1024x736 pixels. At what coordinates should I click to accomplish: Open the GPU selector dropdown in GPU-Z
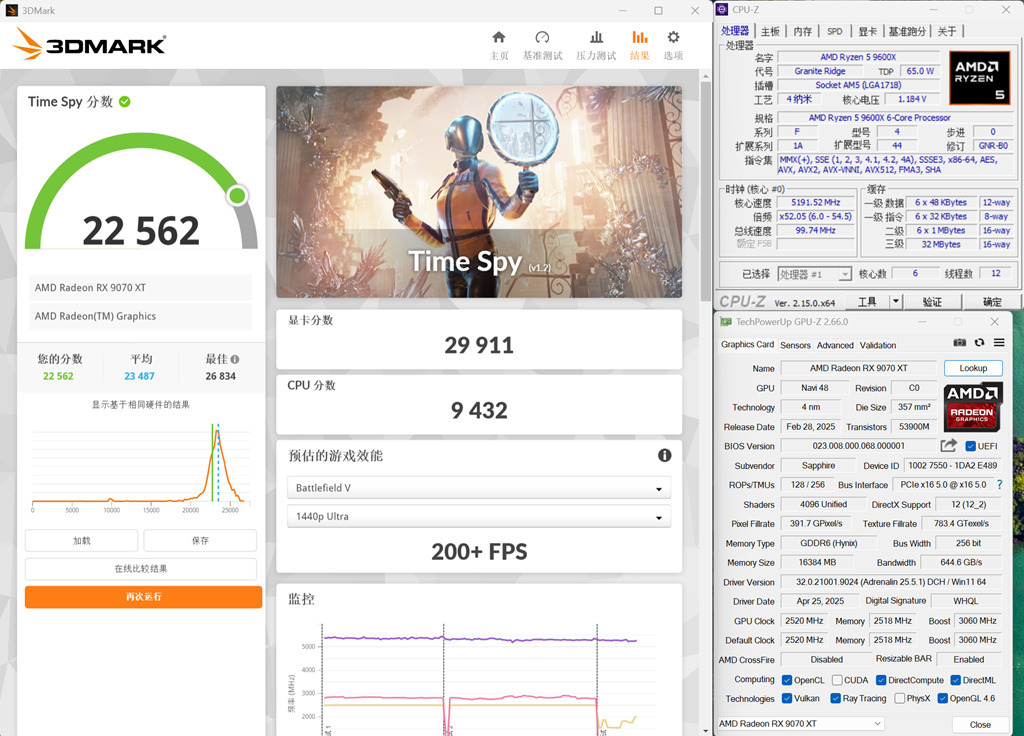(x=801, y=724)
